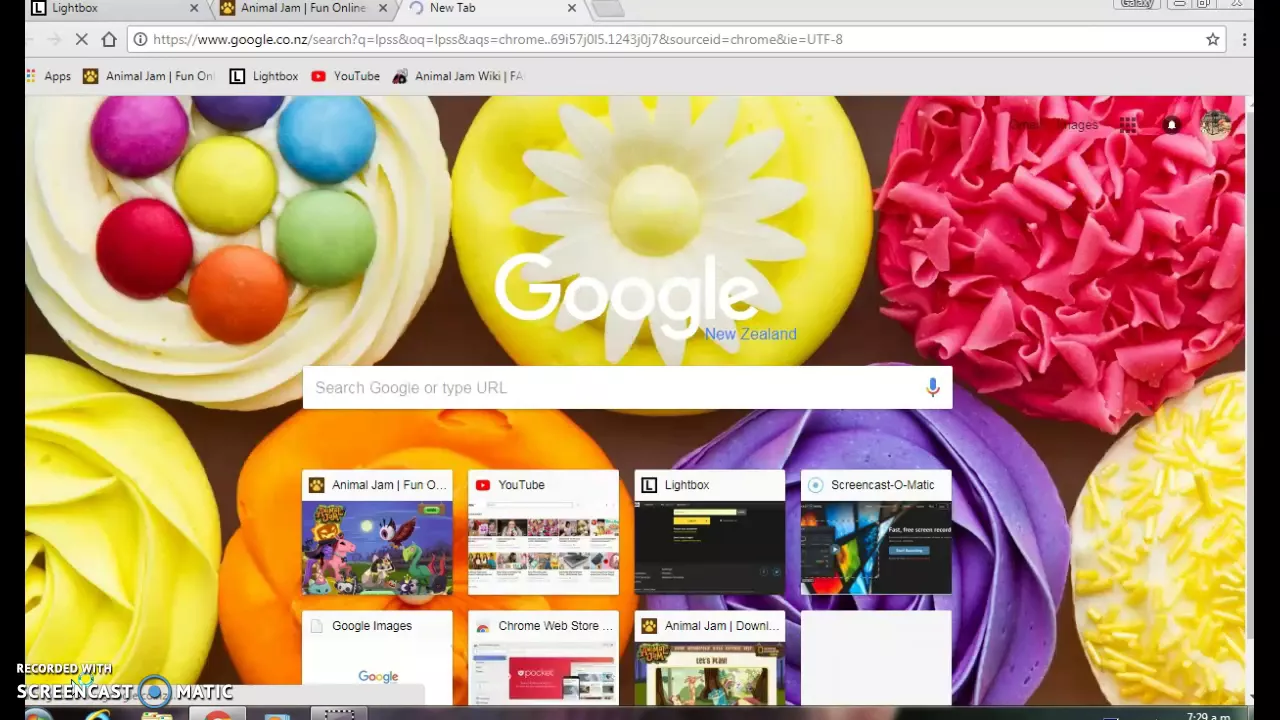Open the Google apps grid

click(1128, 125)
